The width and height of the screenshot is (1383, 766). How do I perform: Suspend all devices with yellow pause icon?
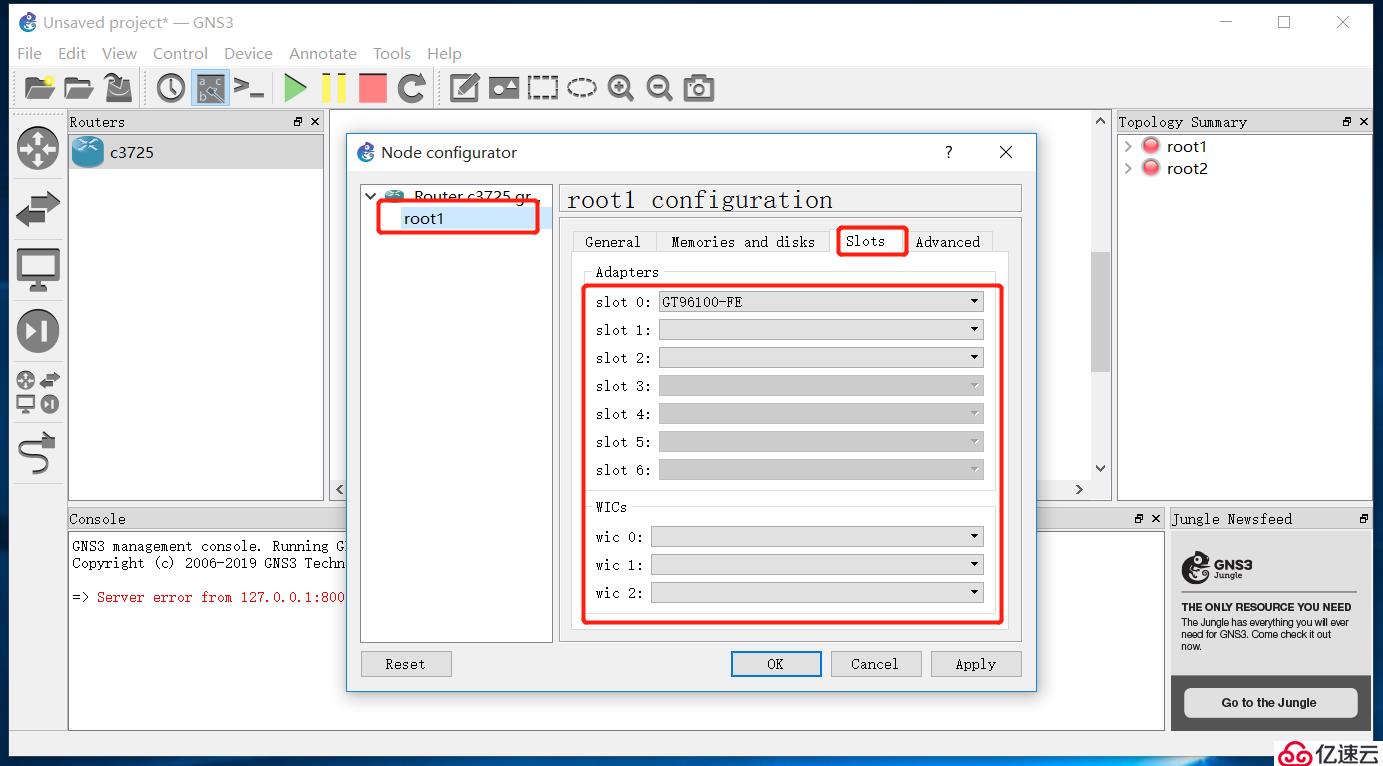pos(334,88)
